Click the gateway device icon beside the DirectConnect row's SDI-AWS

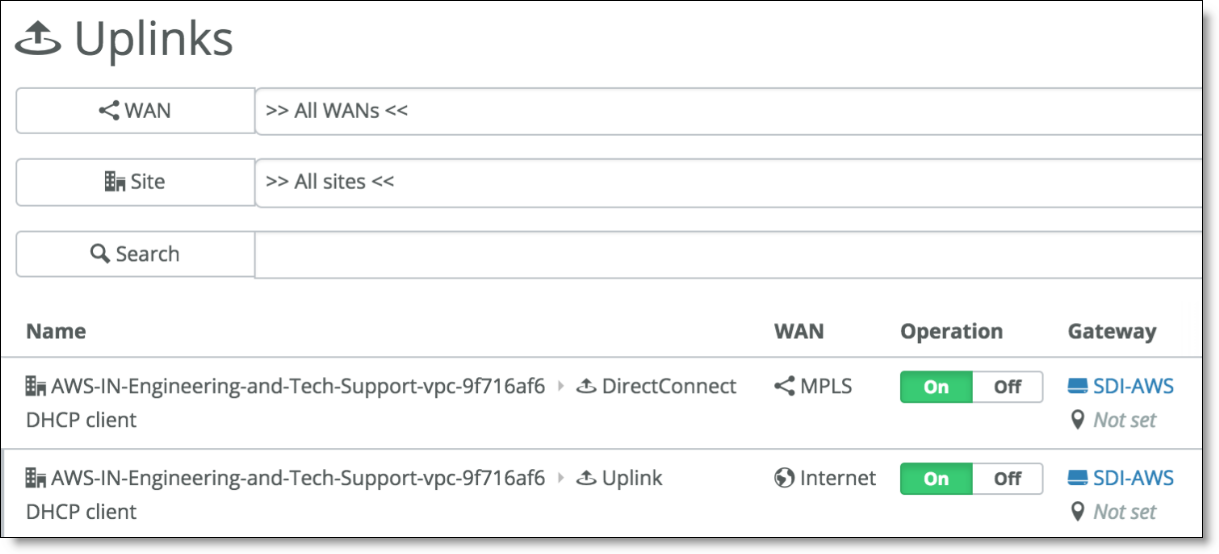tap(1077, 387)
